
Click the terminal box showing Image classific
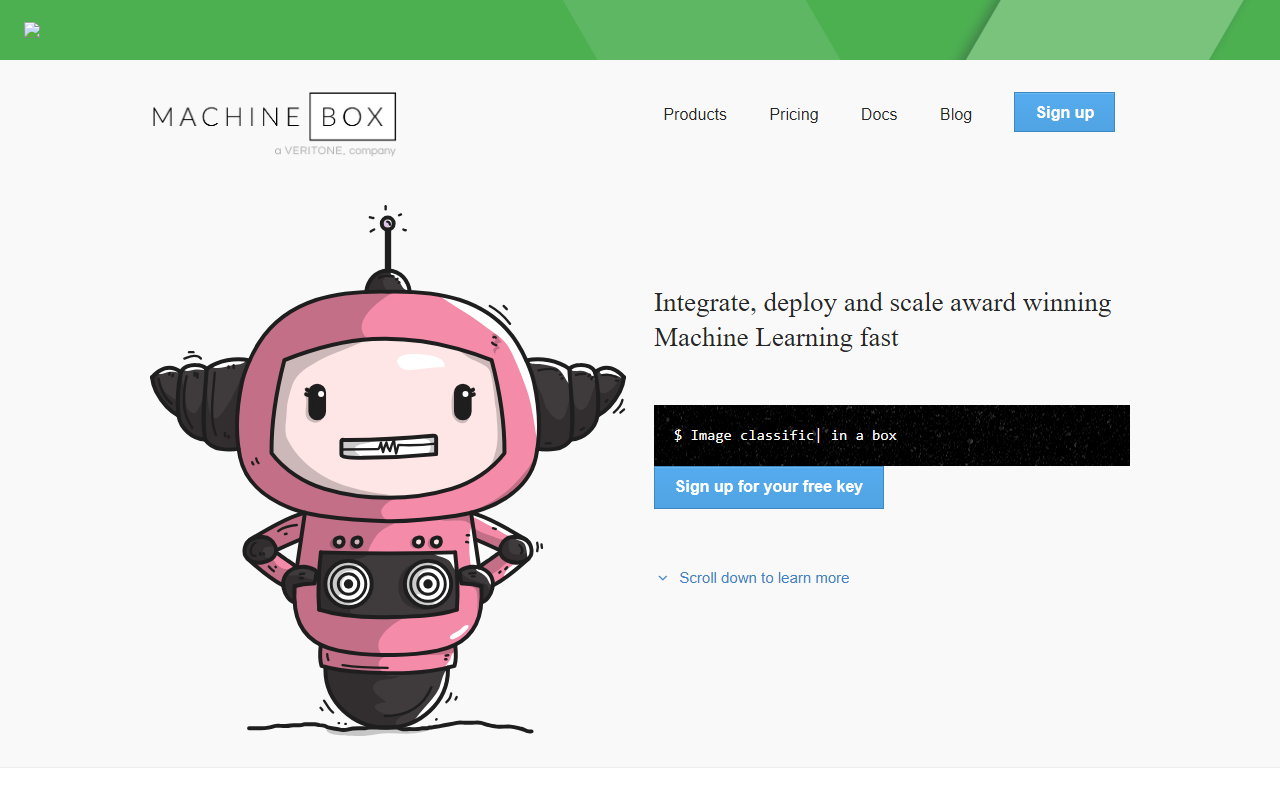point(892,435)
